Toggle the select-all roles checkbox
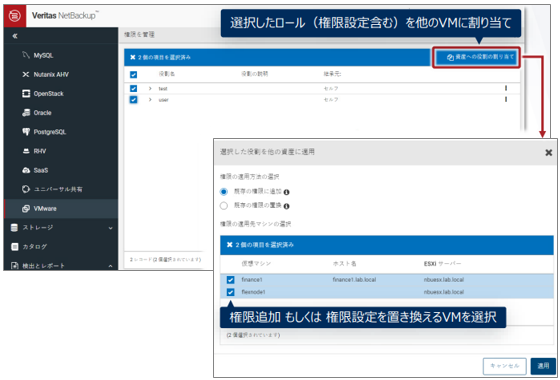This screenshot has height=380, width=560. (133, 75)
